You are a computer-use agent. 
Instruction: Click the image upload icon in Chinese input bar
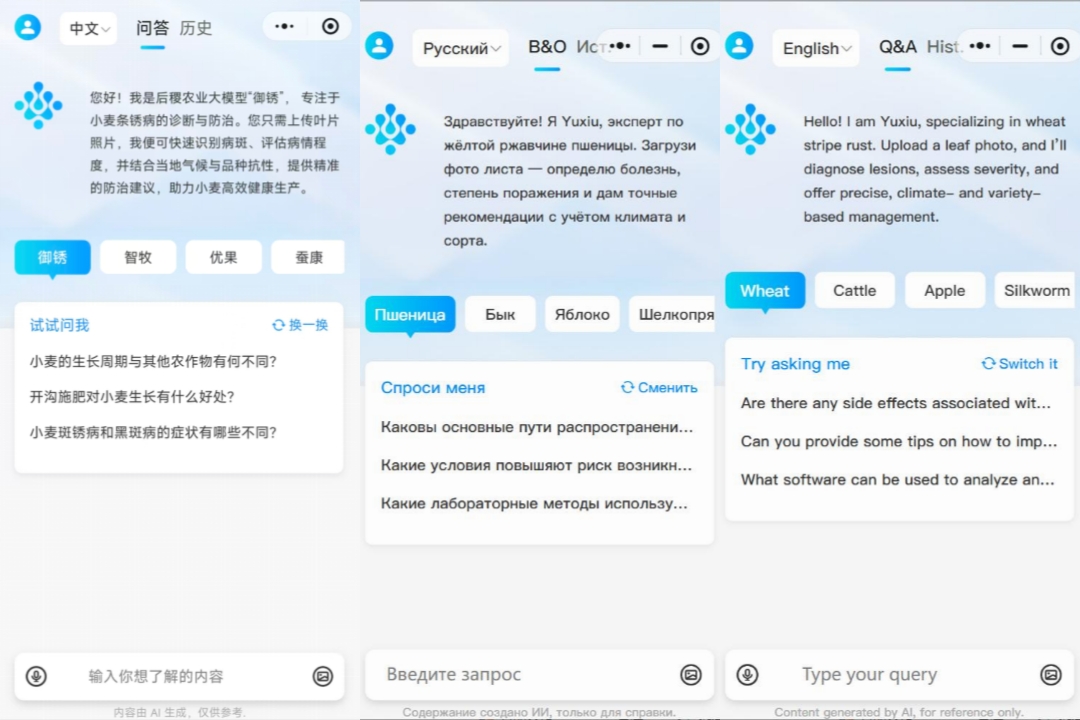pyautogui.click(x=323, y=676)
